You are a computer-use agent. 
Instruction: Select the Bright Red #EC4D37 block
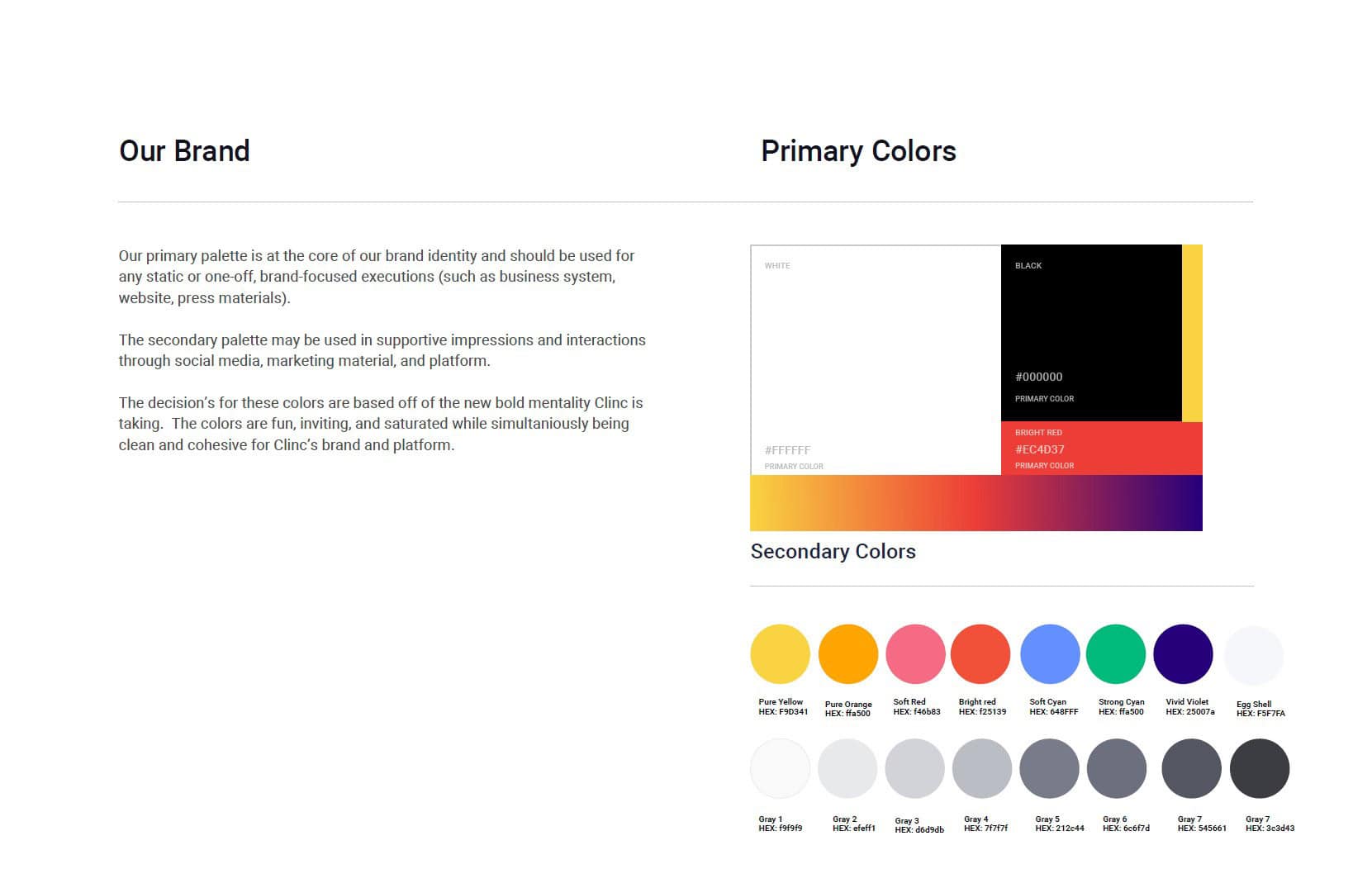[x=1102, y=449]
